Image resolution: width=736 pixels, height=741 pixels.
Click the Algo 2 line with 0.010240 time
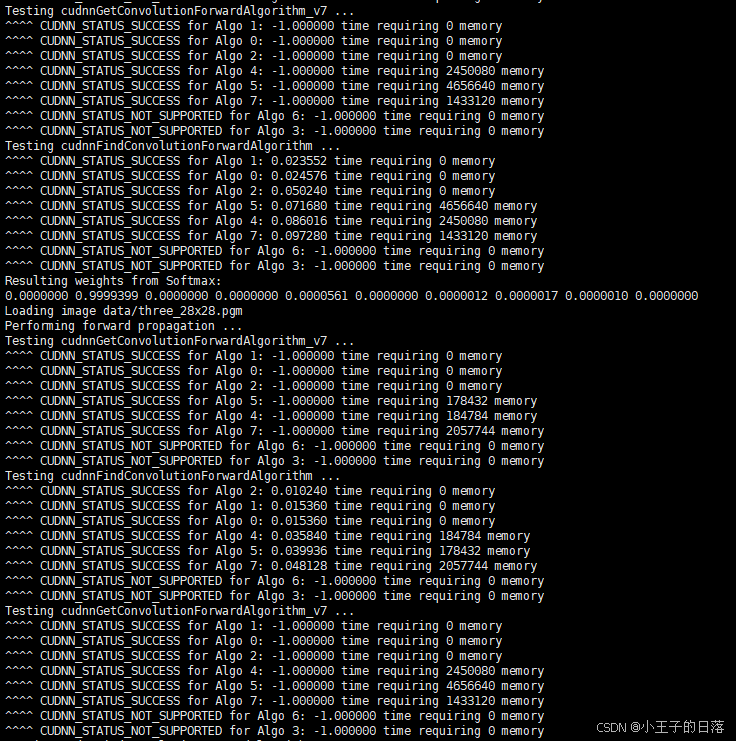(x=250, y=491)
